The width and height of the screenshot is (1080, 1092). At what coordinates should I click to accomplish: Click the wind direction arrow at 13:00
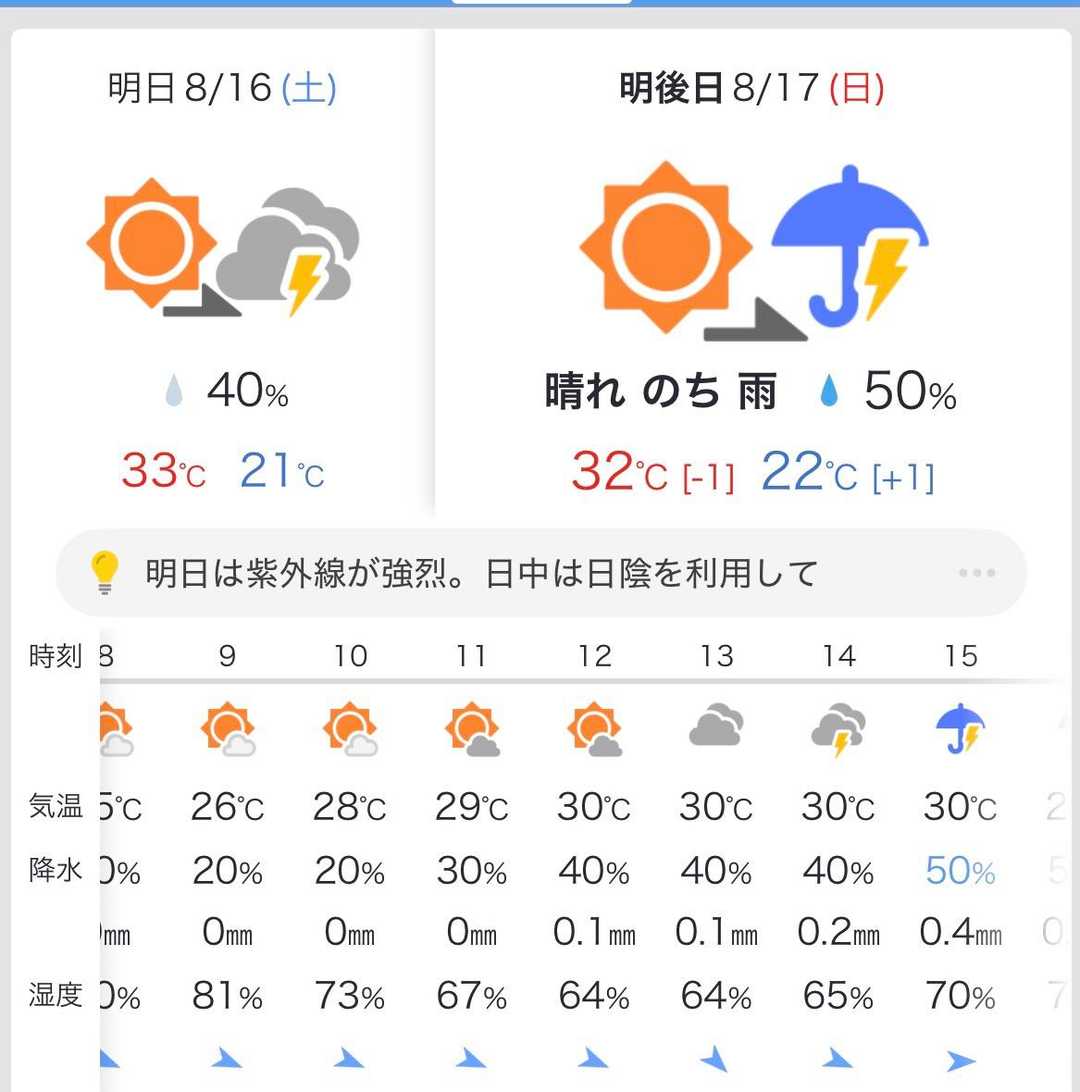(716, 1058)
